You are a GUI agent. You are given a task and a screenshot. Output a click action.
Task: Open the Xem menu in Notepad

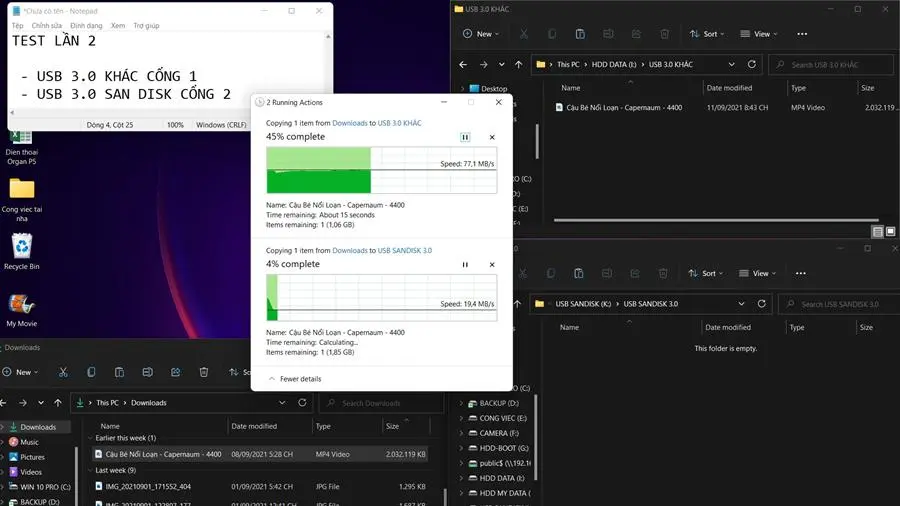pos(118,26)
